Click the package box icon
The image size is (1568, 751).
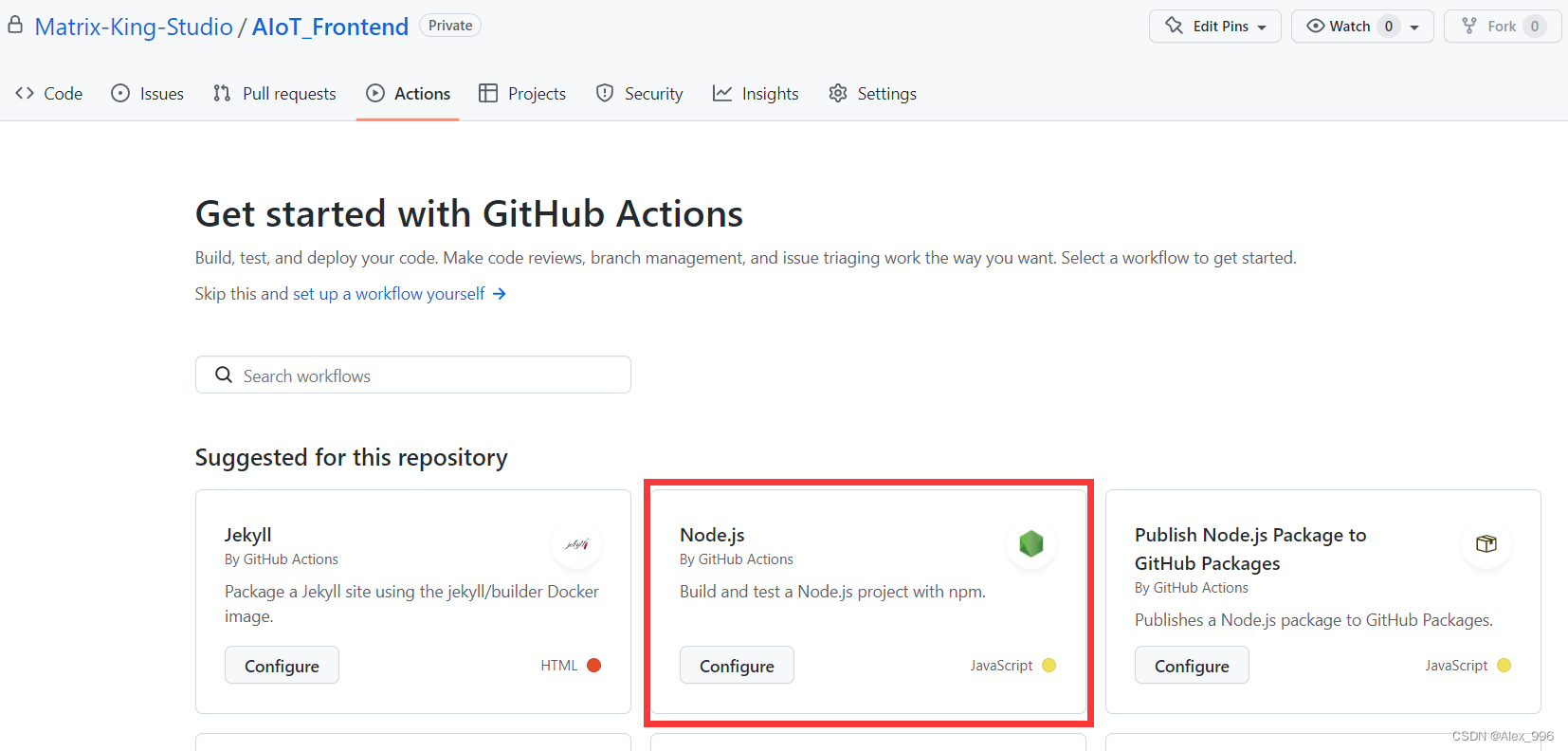1486,544
